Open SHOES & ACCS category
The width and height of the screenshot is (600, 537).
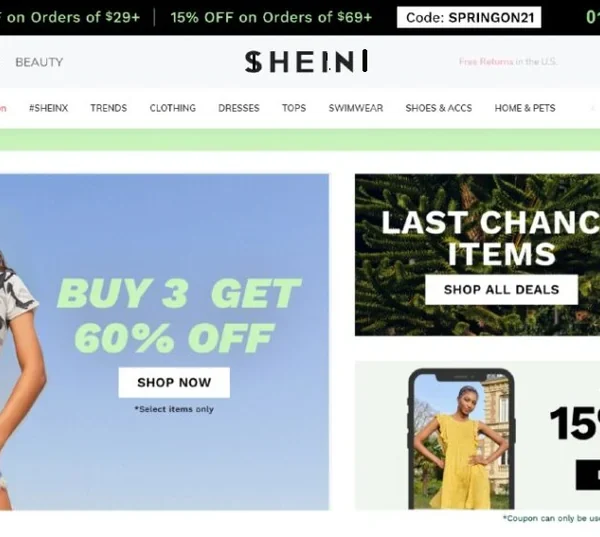coord(439,108)
